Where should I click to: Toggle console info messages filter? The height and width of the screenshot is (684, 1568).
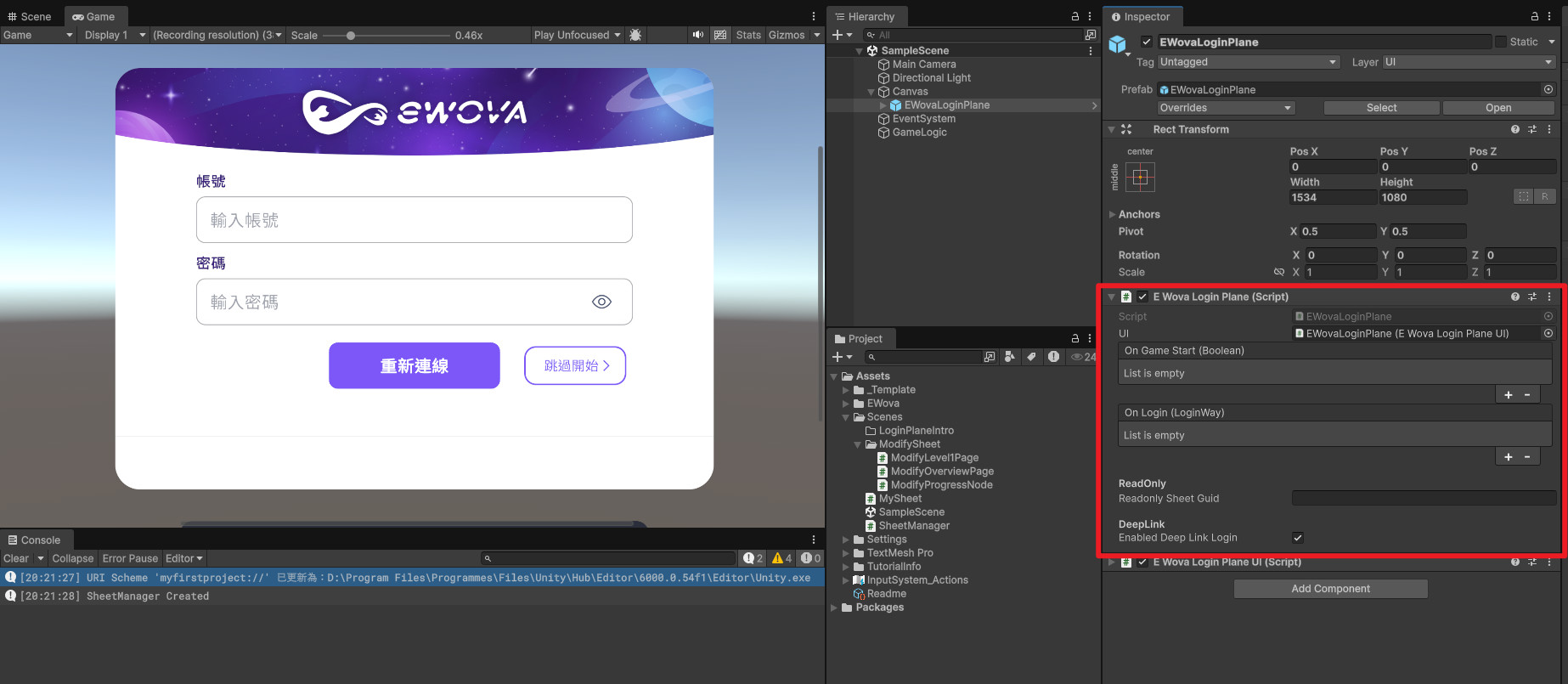753,558
